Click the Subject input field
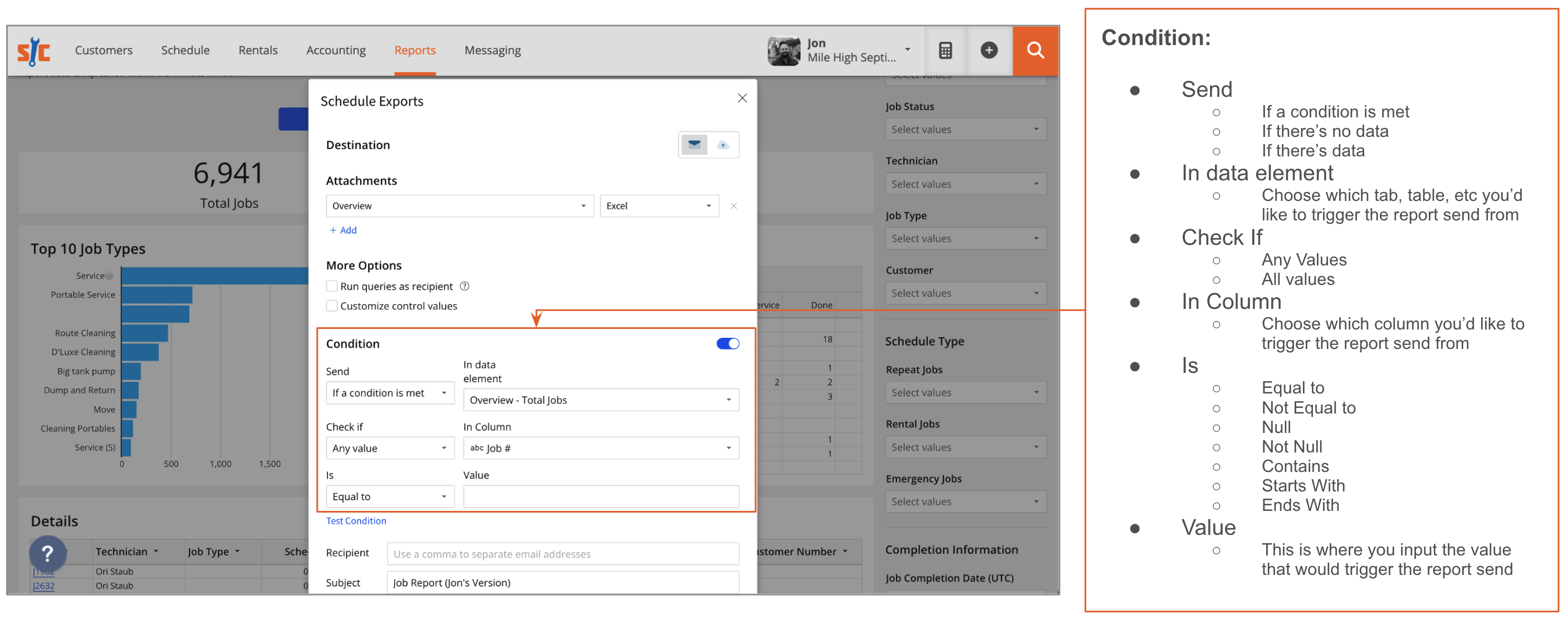This screenshot has height=620, width=1568. [563, 583]
